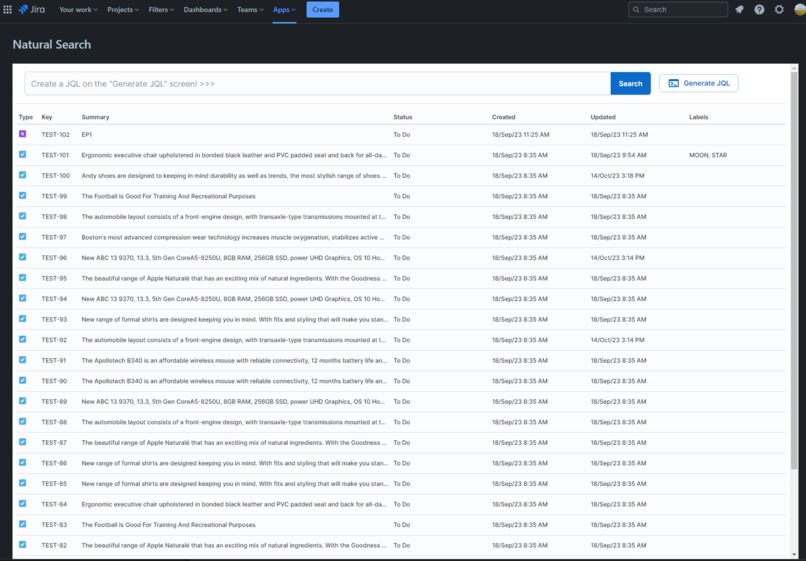Click the MOON, STAR labels cell
The width and height of the screenshot is (806, 561).
[708, 155]
